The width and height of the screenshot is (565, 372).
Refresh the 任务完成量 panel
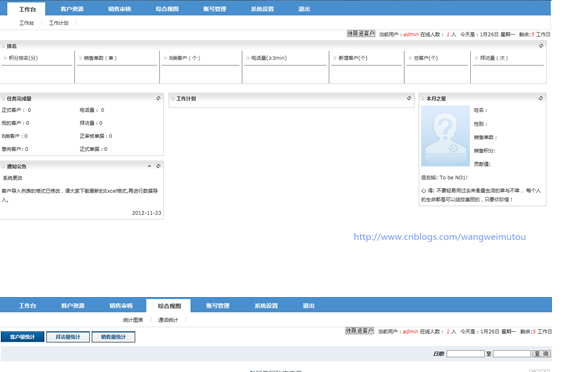[158, 98]
